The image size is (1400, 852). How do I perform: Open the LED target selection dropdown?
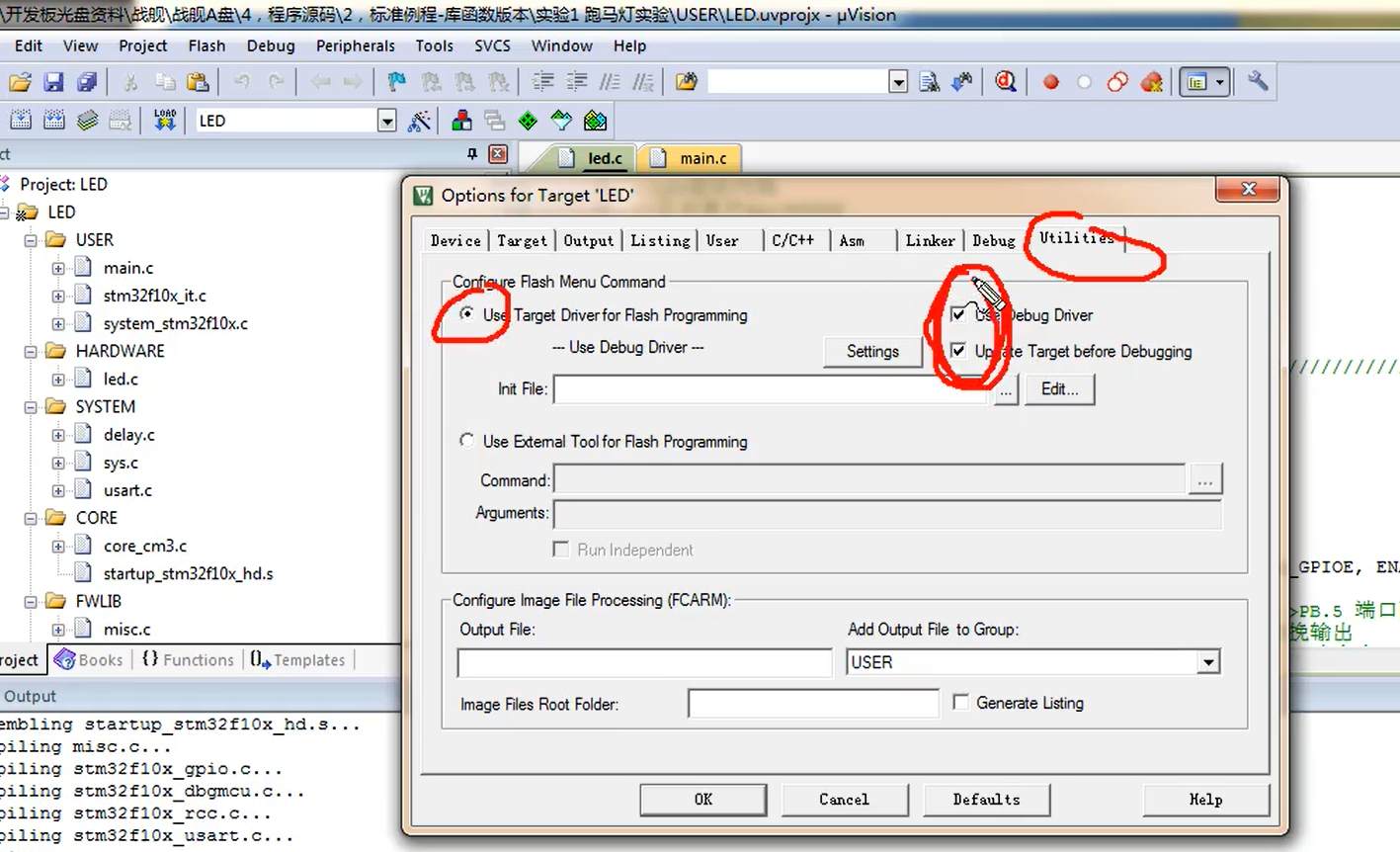[386, 121]
